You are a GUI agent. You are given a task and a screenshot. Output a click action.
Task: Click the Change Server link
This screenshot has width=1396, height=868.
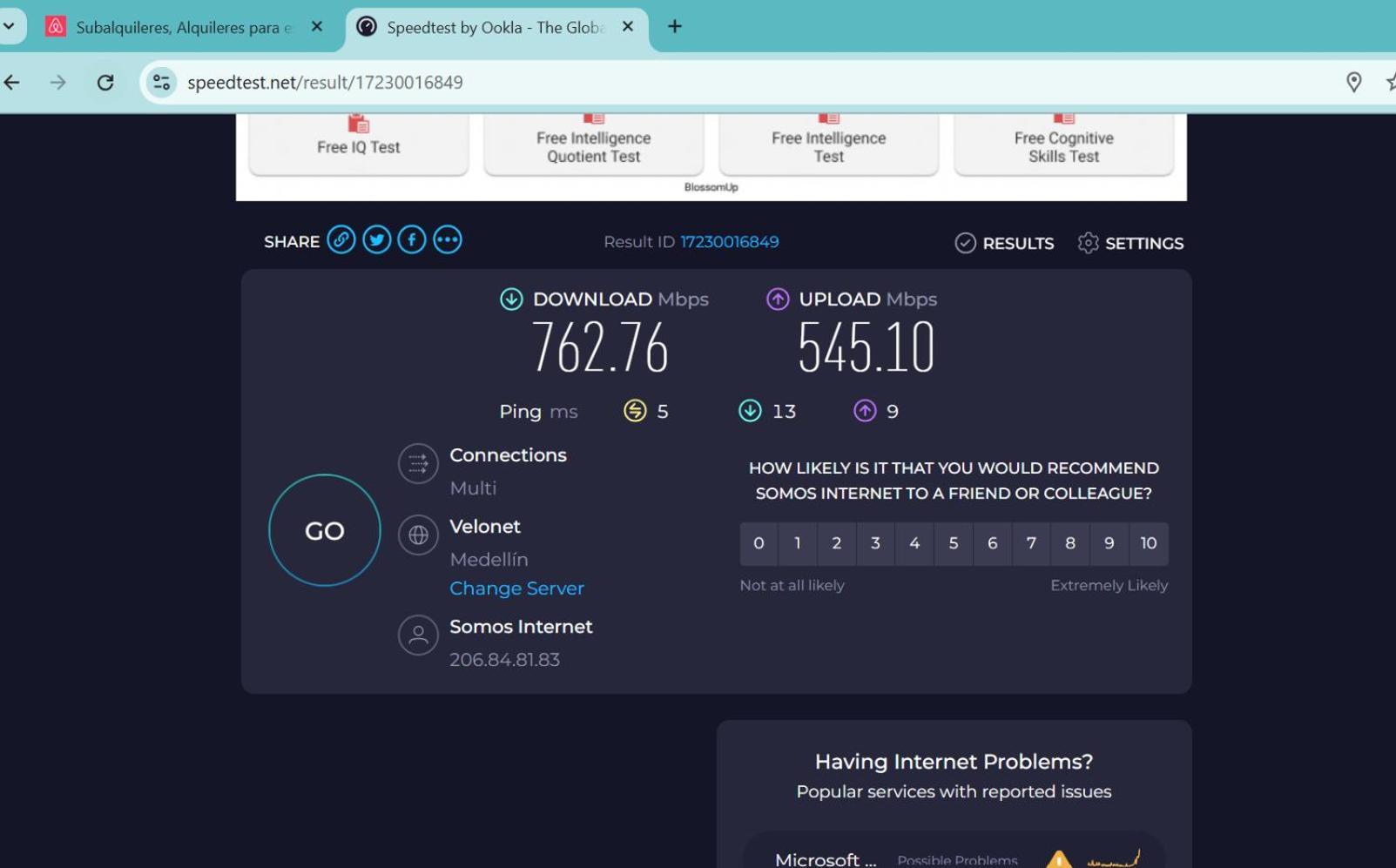[x=516, y=589]
